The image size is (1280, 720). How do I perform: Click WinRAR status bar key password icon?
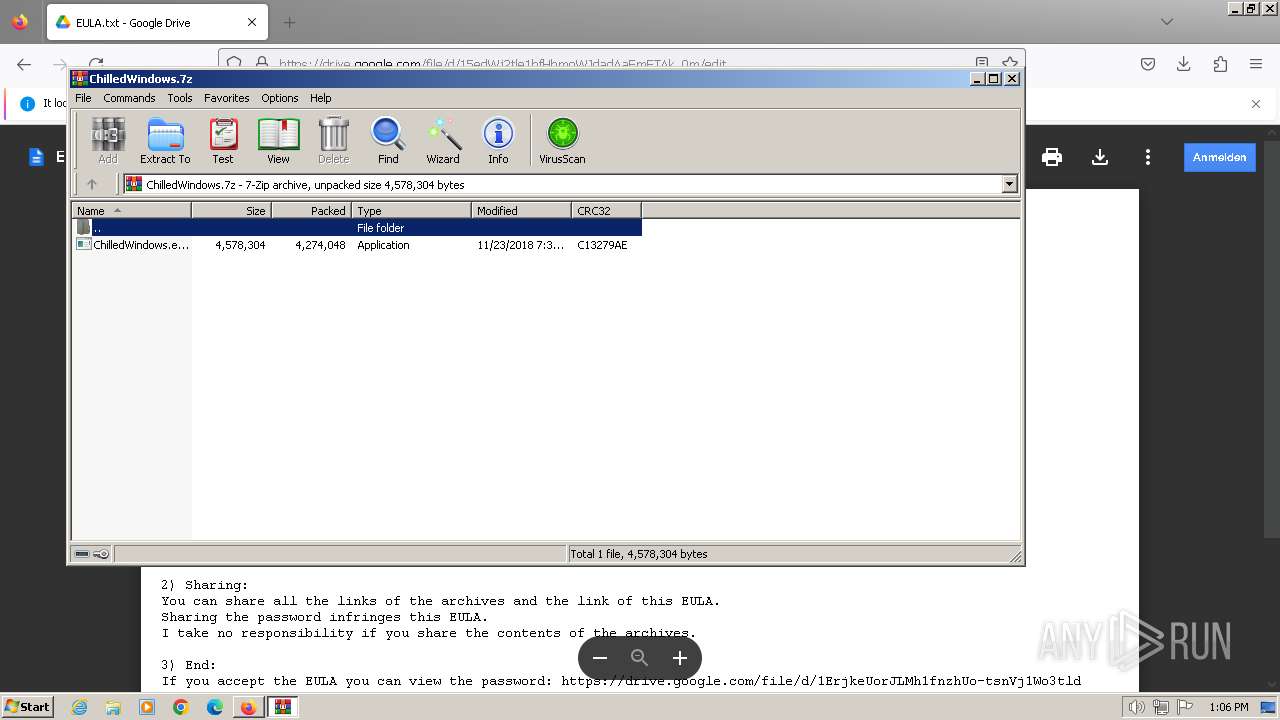101,554
